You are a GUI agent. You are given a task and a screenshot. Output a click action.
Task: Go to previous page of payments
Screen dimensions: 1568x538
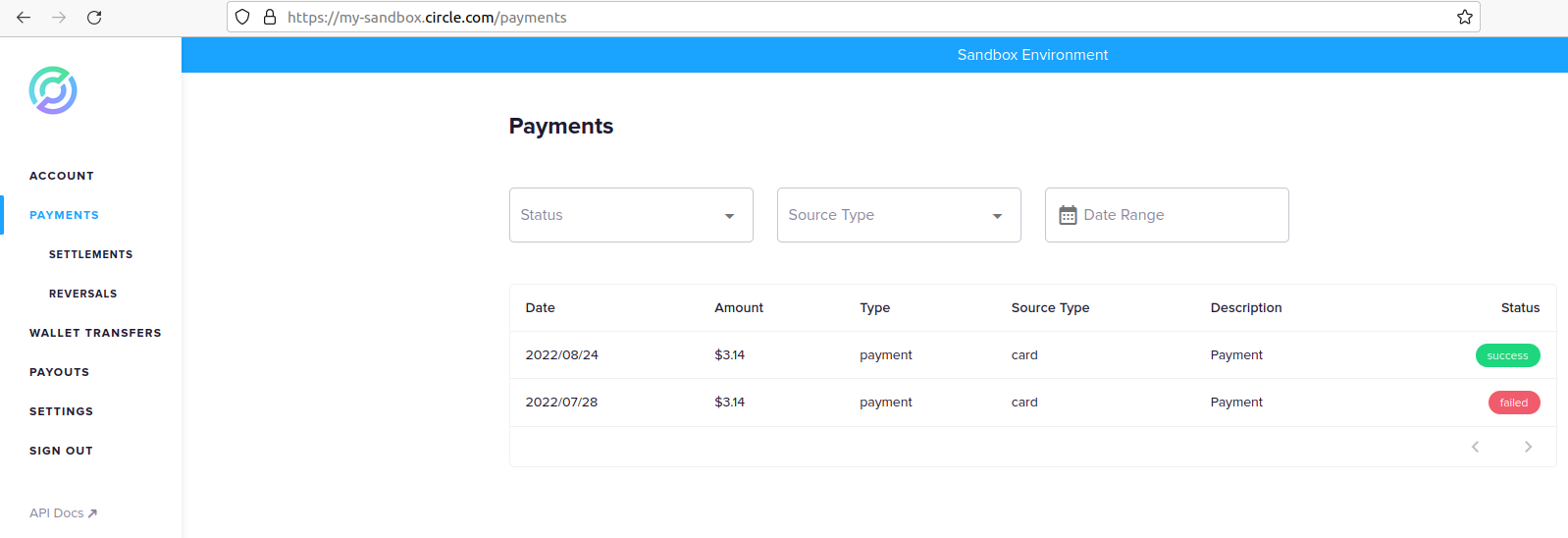pos(1475,447)
